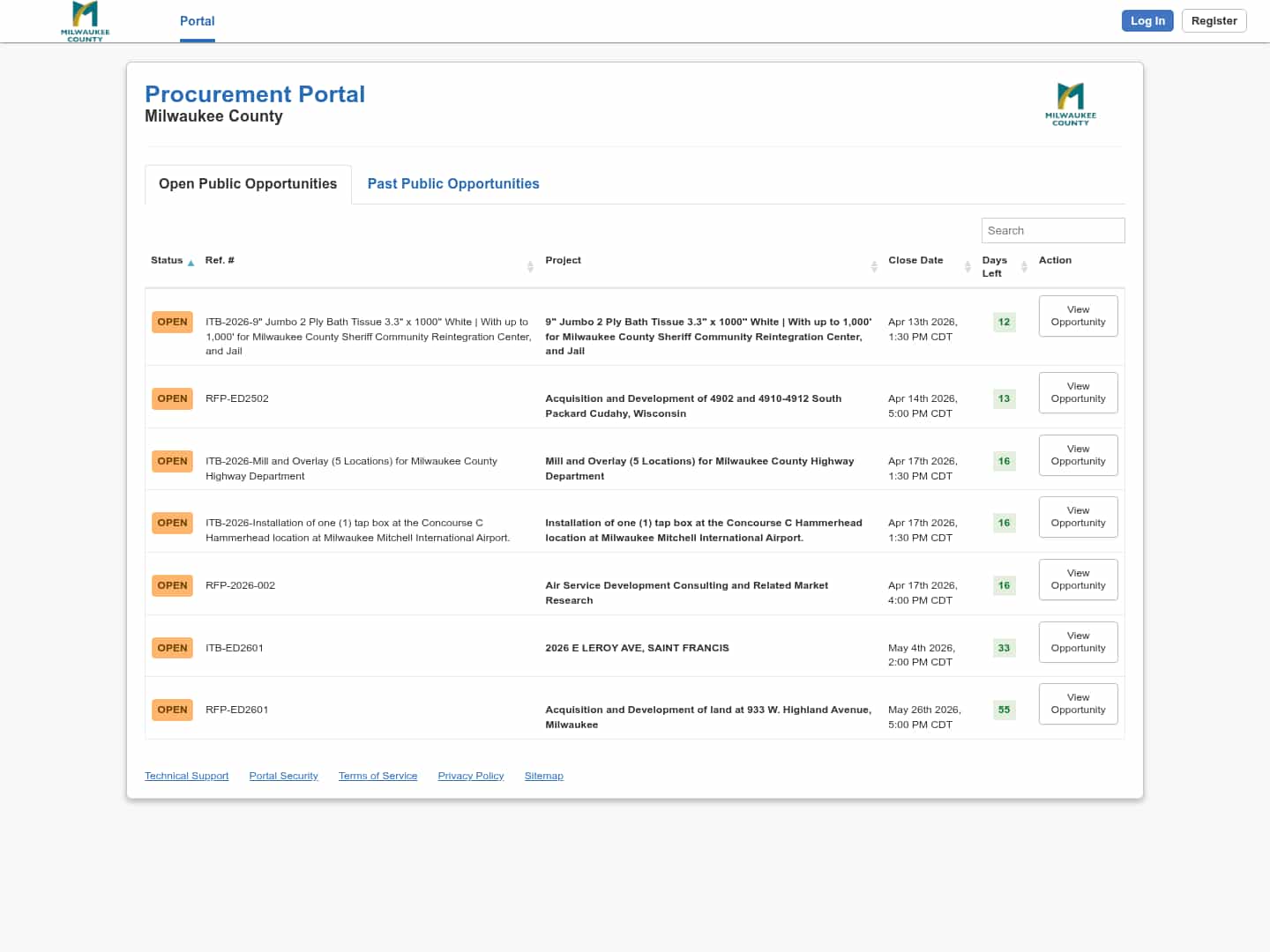The height and width of the screenshot is (952, 1270).
Task: View Opportunity for Bath Tissue ITB
Action: coord(1078,316)
